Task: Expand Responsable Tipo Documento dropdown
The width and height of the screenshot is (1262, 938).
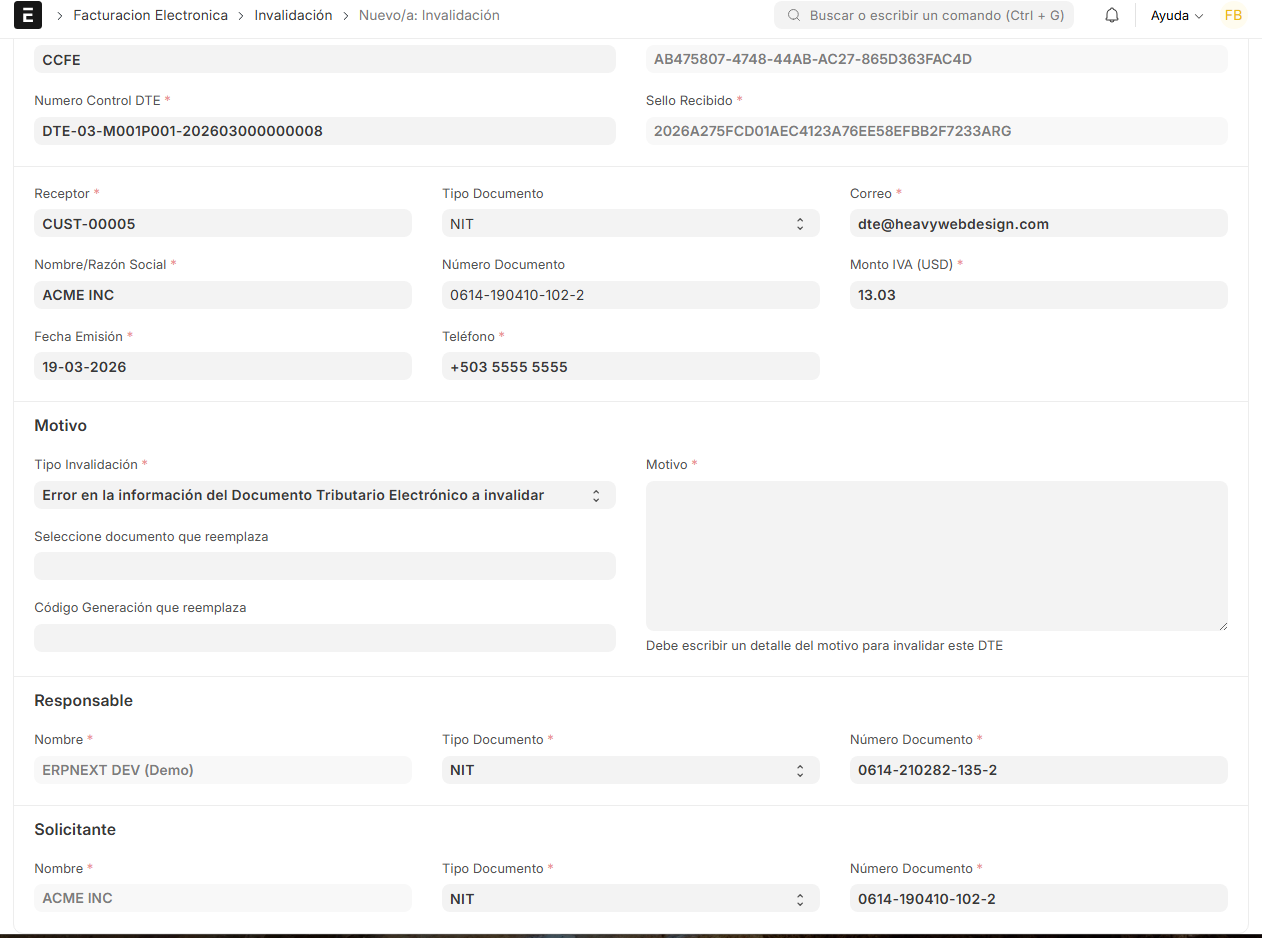Action: point(630,770)
